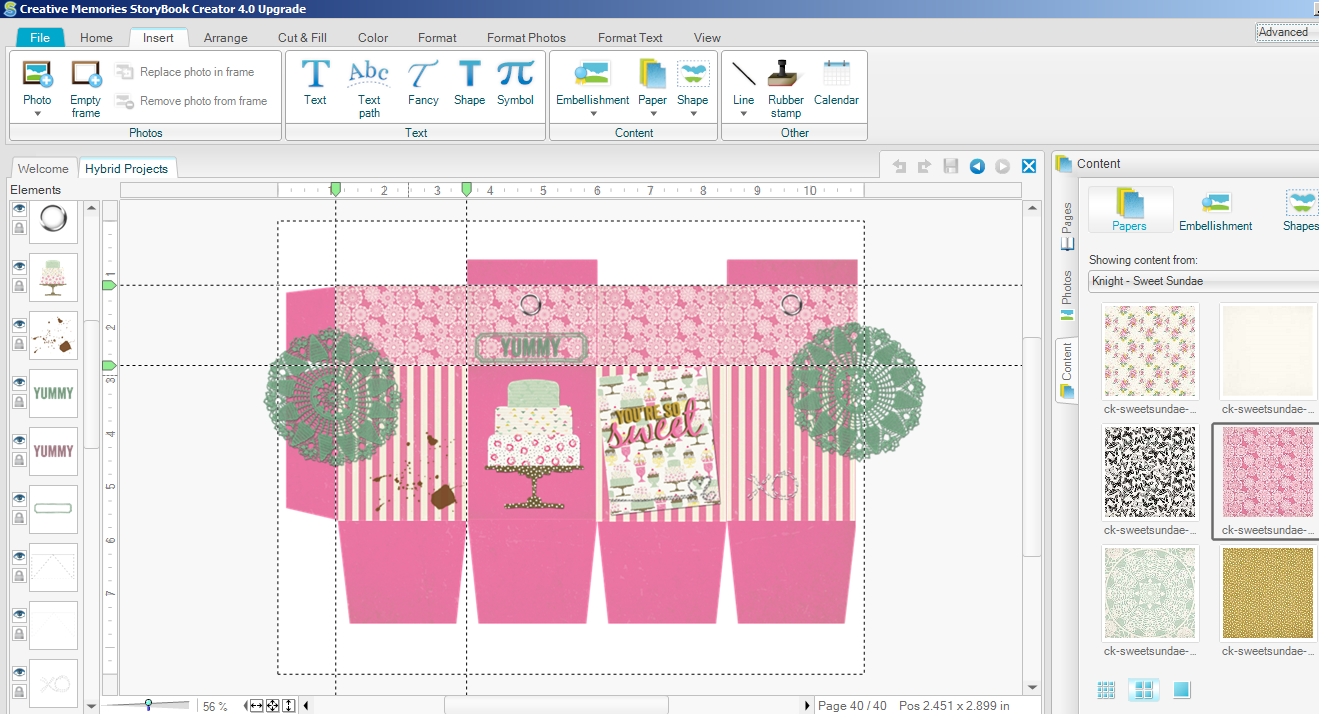The image size is (1319, 714).
Task: Click the redo arrow above the canvas
Action: coord(924,167)
